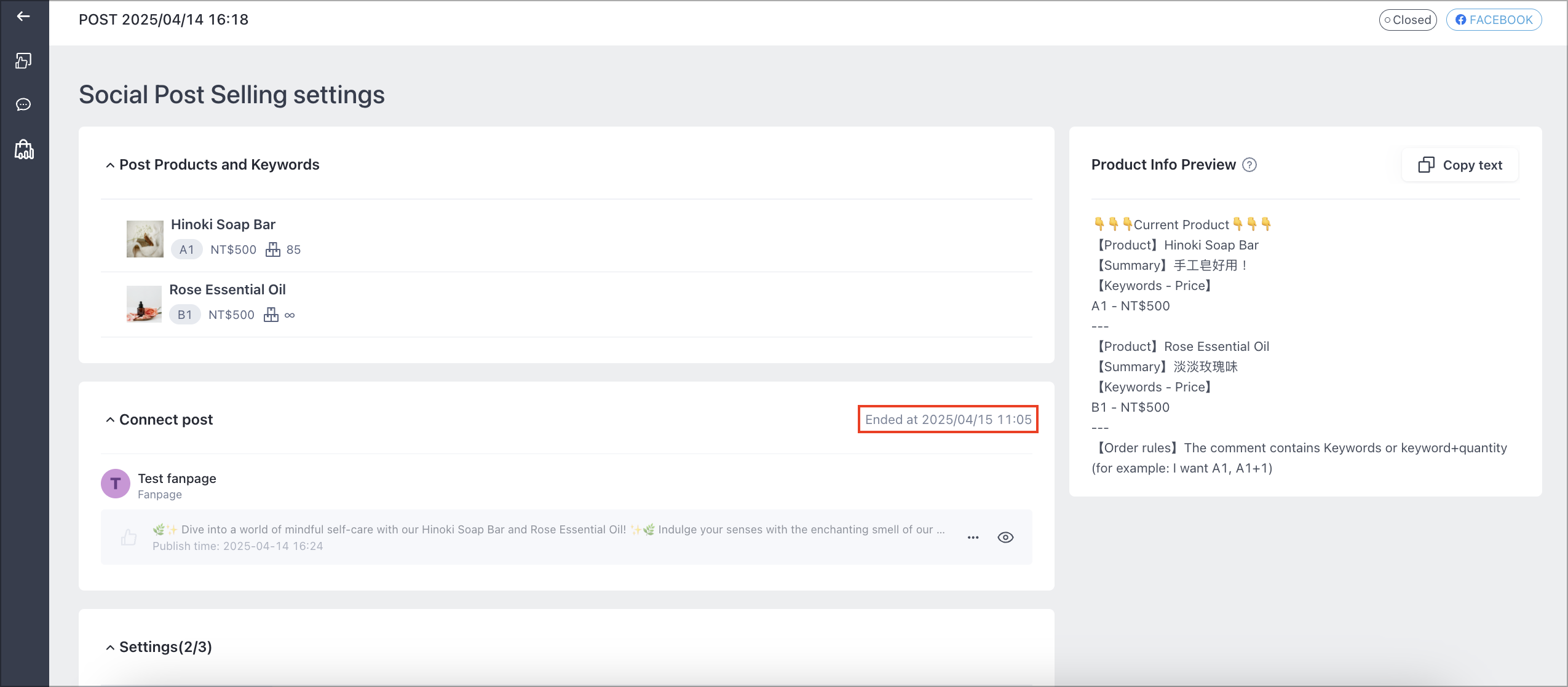The width and height of the screenshot is (1568, 687).
Task: Click the Product Info Preview help icon
Action: (1249, 165)
